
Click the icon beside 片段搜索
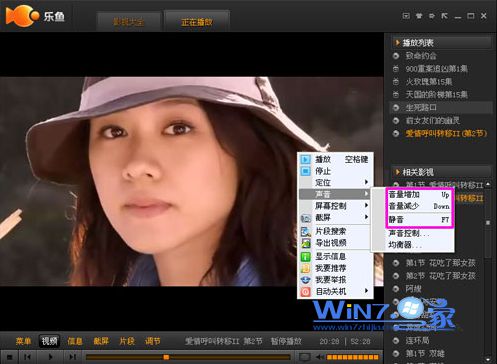click(x=305, y=231)
